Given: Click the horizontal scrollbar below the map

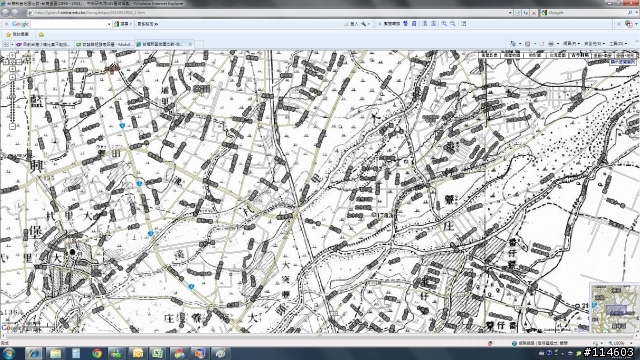Looking at the screenshot, I should 320,336.
